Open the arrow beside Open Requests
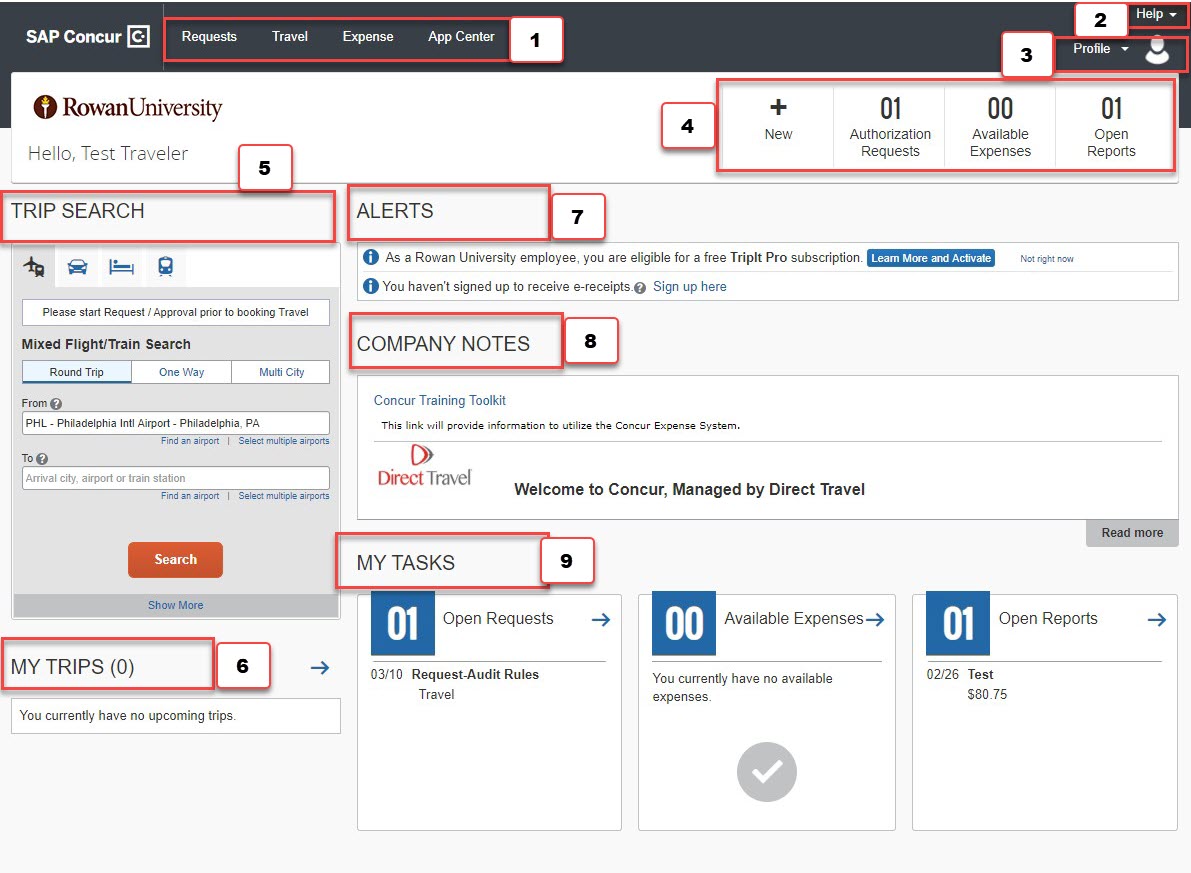The height and width of the screenshot is (873, 1191). point(601,620)
